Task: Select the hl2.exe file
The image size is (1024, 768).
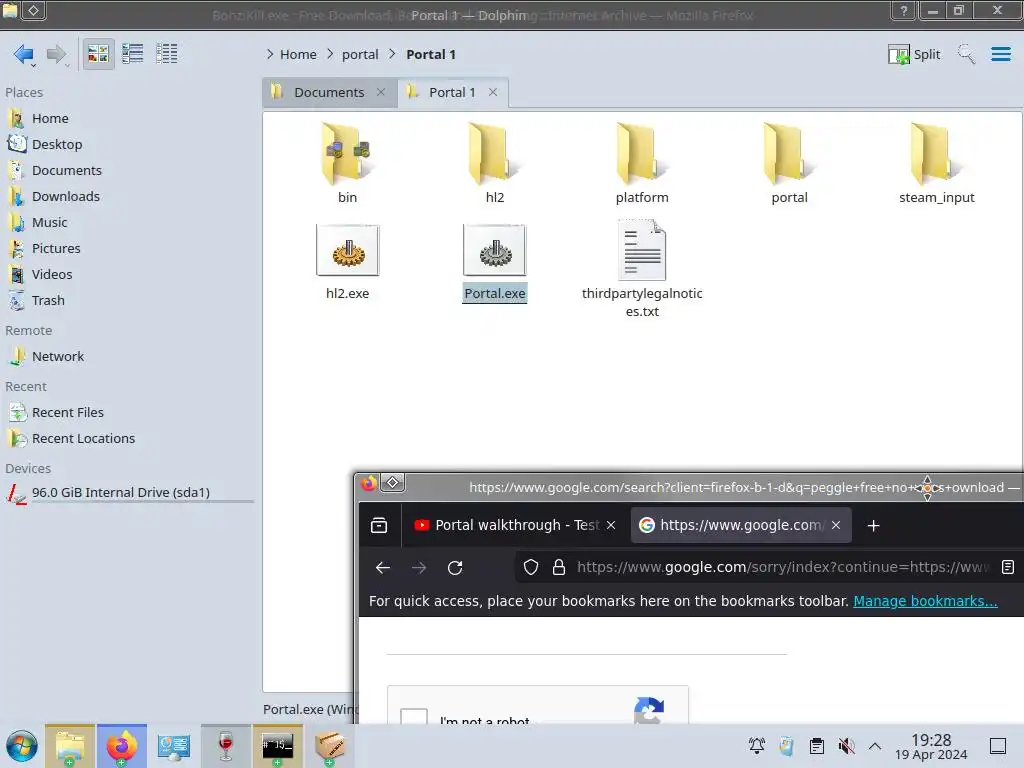Action: (347, 261)
